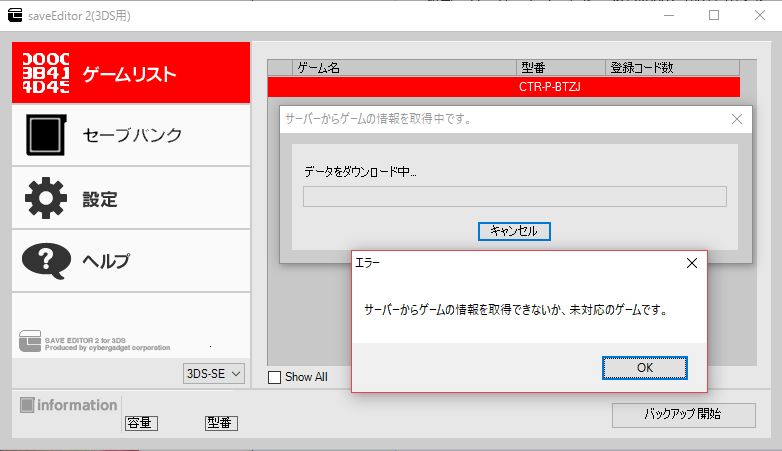Click the save bank SD card icon
The width and height of the screenshot is (782, 451).
pyautogui.click(x=45, y=136)
